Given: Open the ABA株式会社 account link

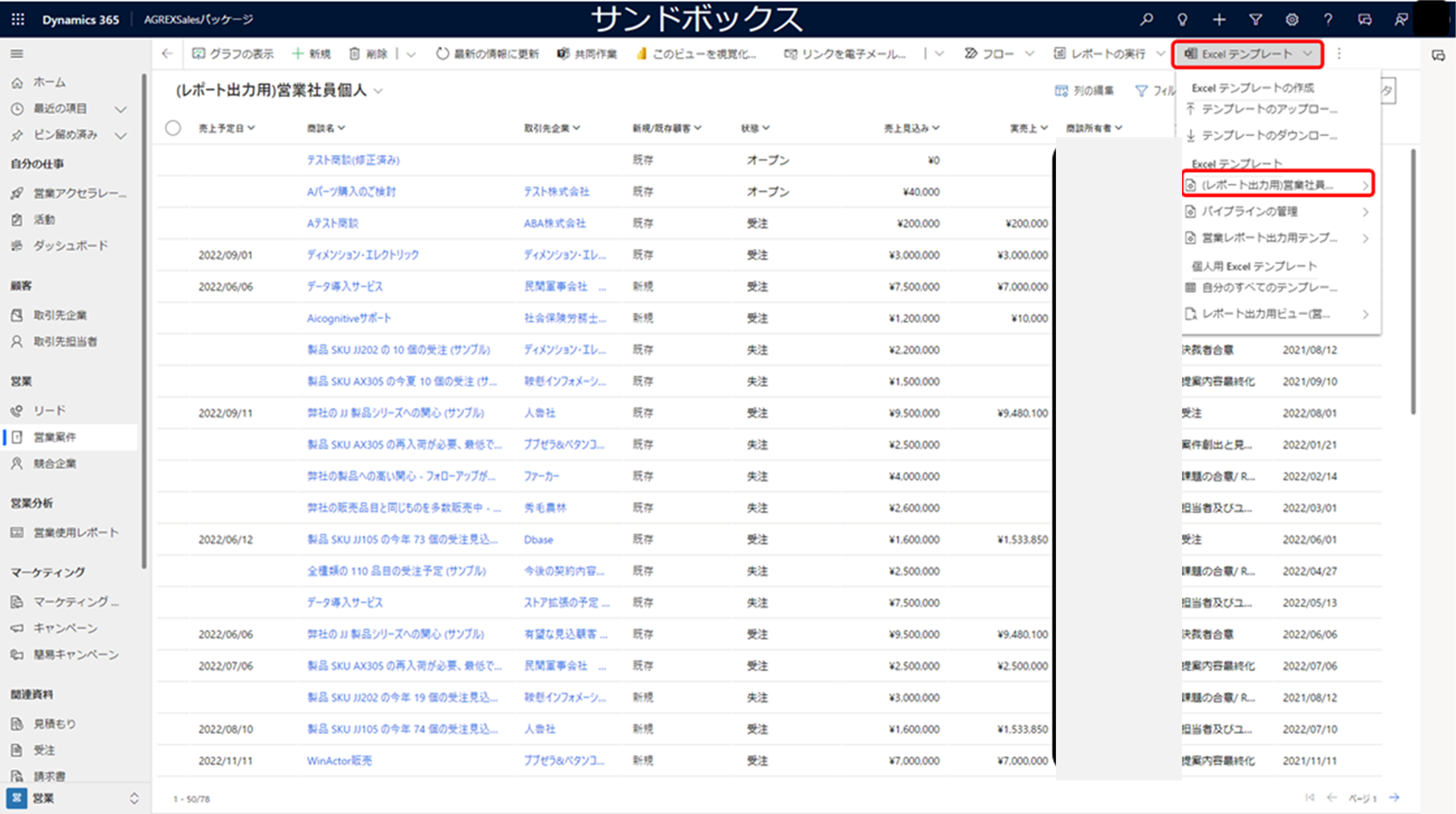Looking at the screenshot, I should pos(555,223).
